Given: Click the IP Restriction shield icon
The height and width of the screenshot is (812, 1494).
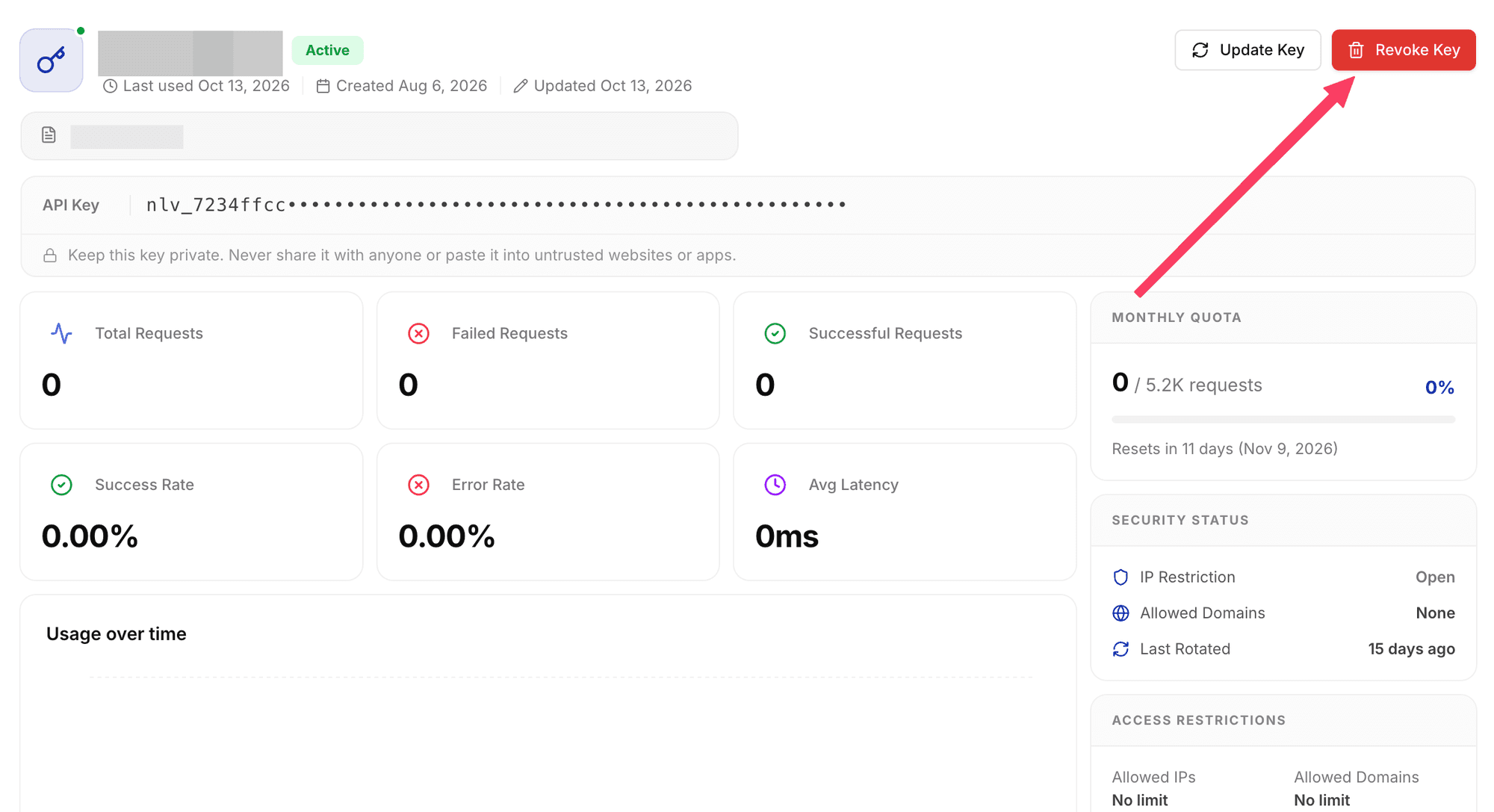Looking at the screenshot, I should tap(1120, 577).
